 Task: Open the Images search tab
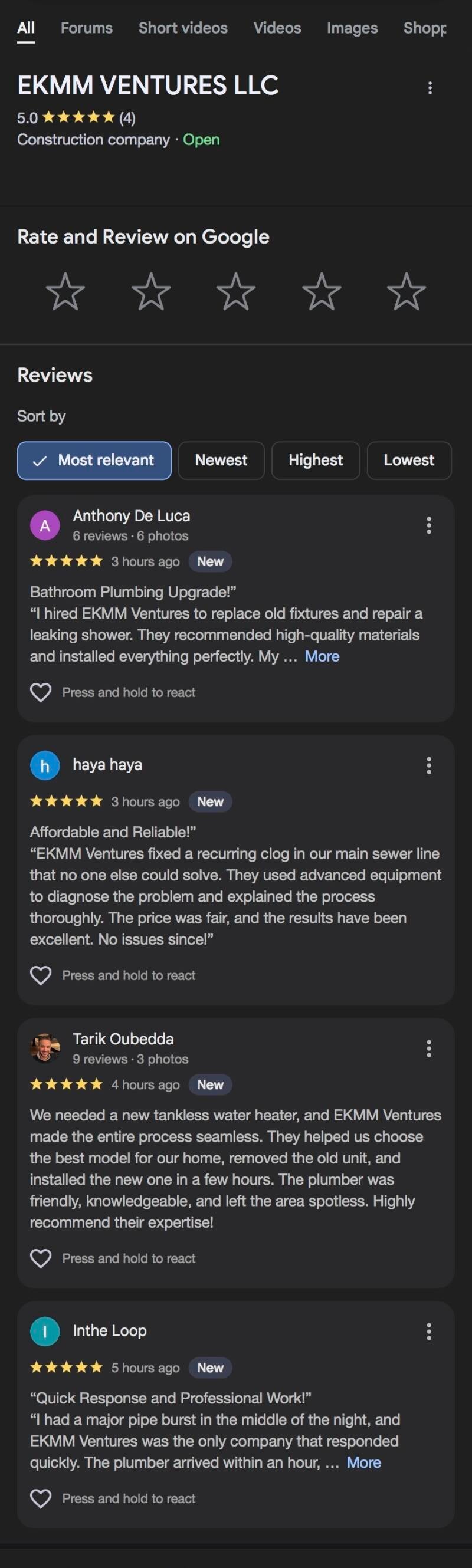click(352, 28)
